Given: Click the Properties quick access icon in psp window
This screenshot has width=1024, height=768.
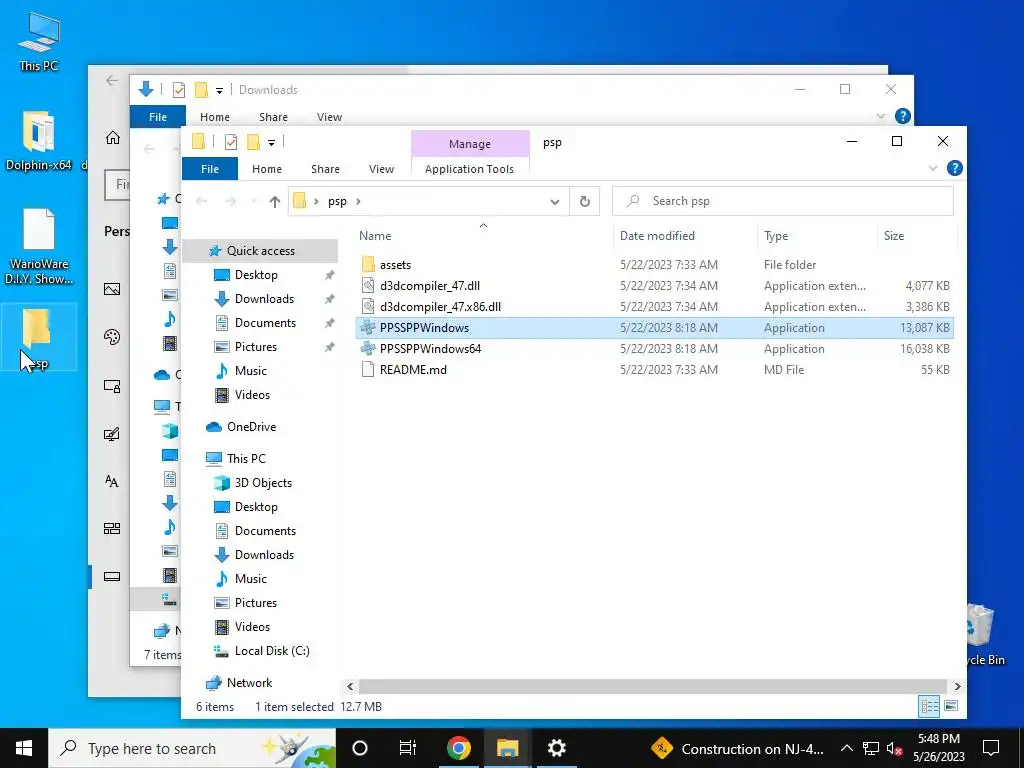Looking at the screenshot, I should (231, 142).
